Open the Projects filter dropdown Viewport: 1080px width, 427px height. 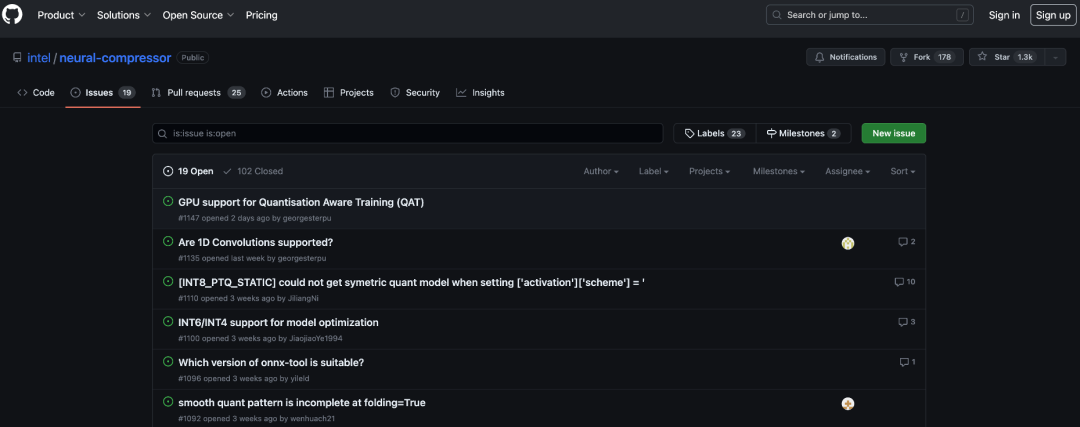click(709, 171)
